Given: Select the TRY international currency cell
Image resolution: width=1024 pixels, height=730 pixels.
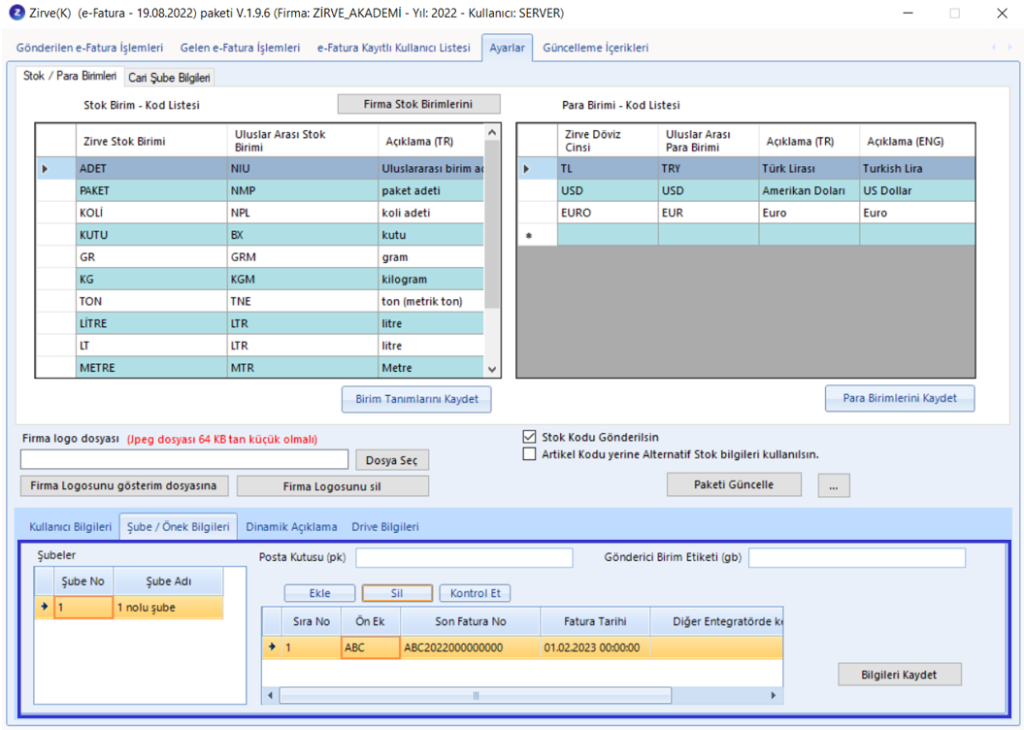Looking at the screenshot, I should tap(709, 168).
